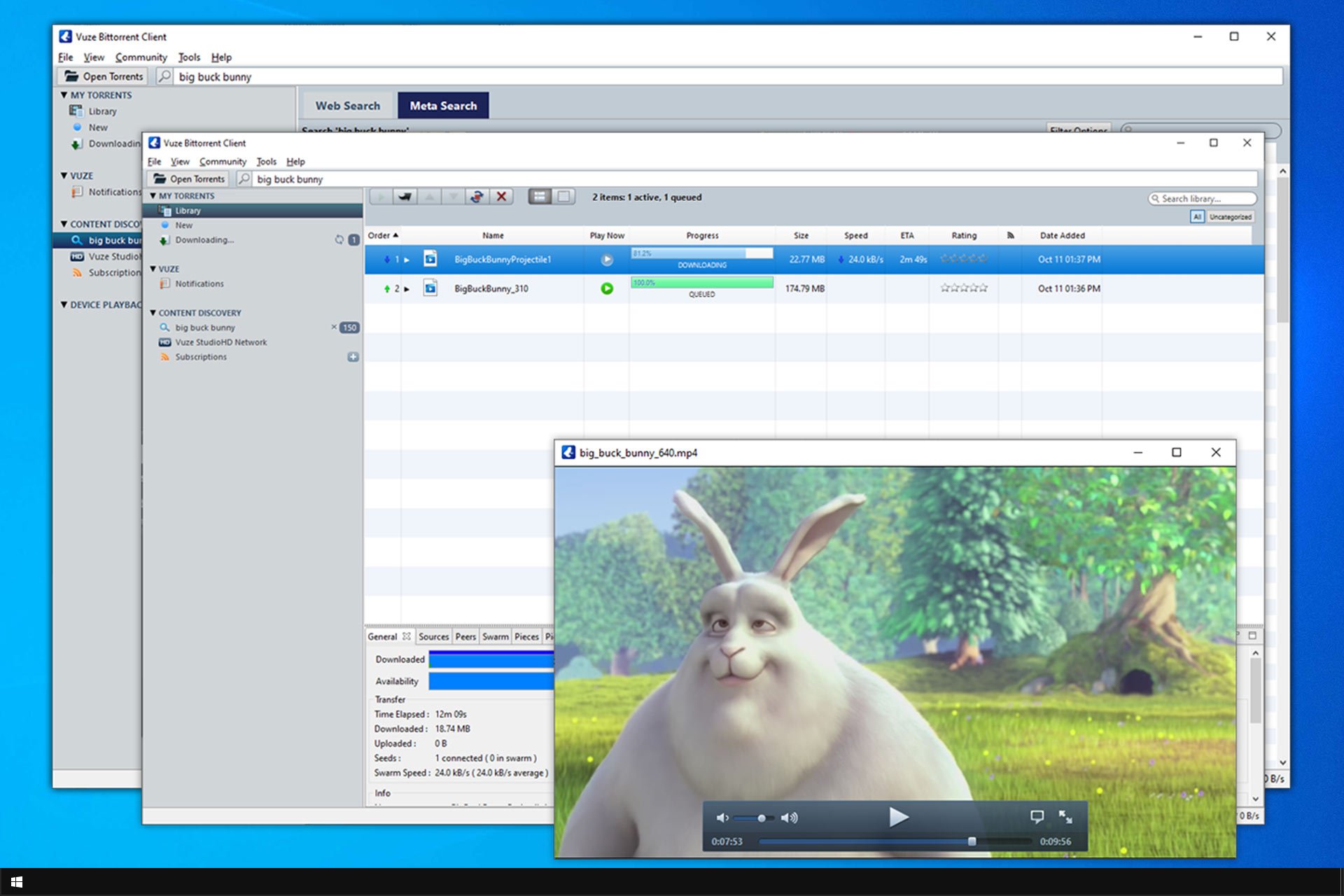Switch to Meta Search tab in back window
The image size is (1344, 896).
pyautogui.click(x=443, y=106)
